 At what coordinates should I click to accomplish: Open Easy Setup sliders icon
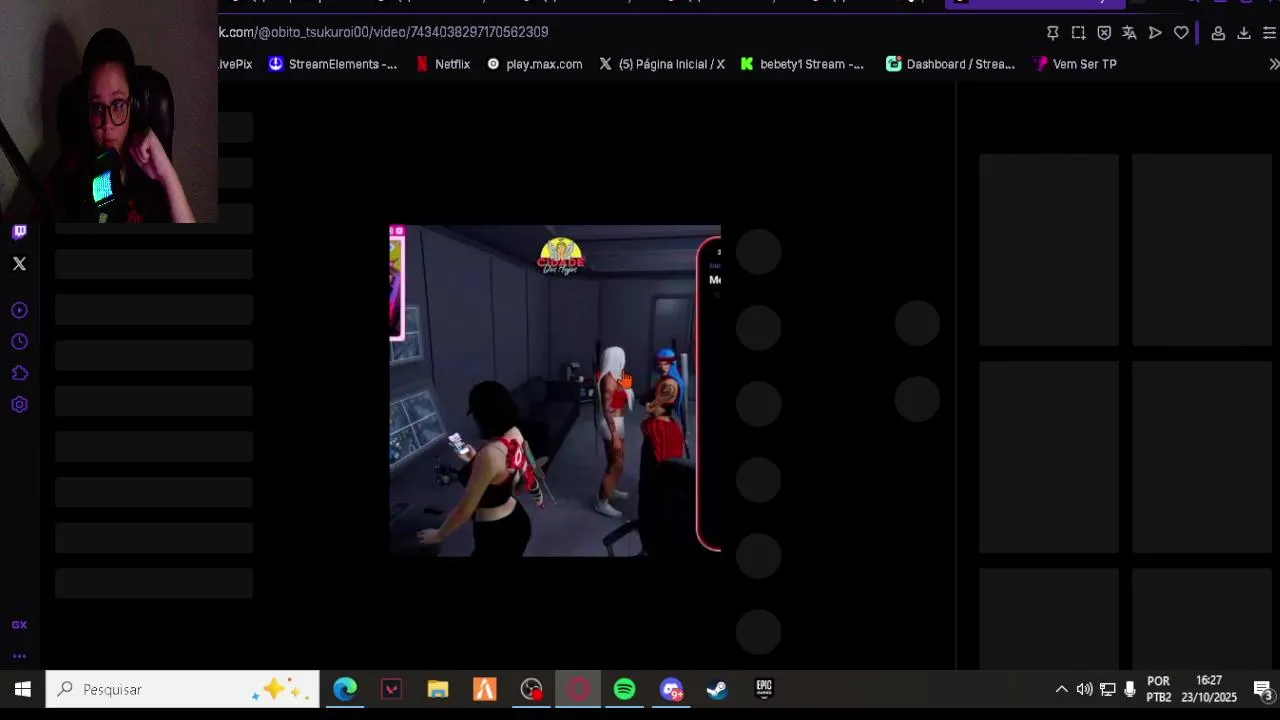(x=1270, y=33)
